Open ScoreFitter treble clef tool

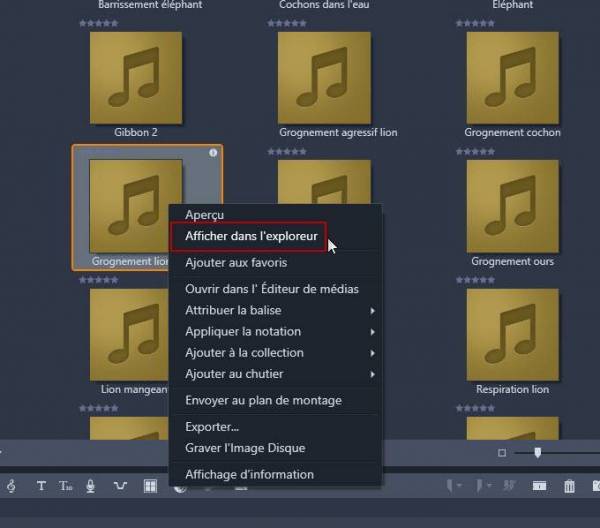coord(11,487)
